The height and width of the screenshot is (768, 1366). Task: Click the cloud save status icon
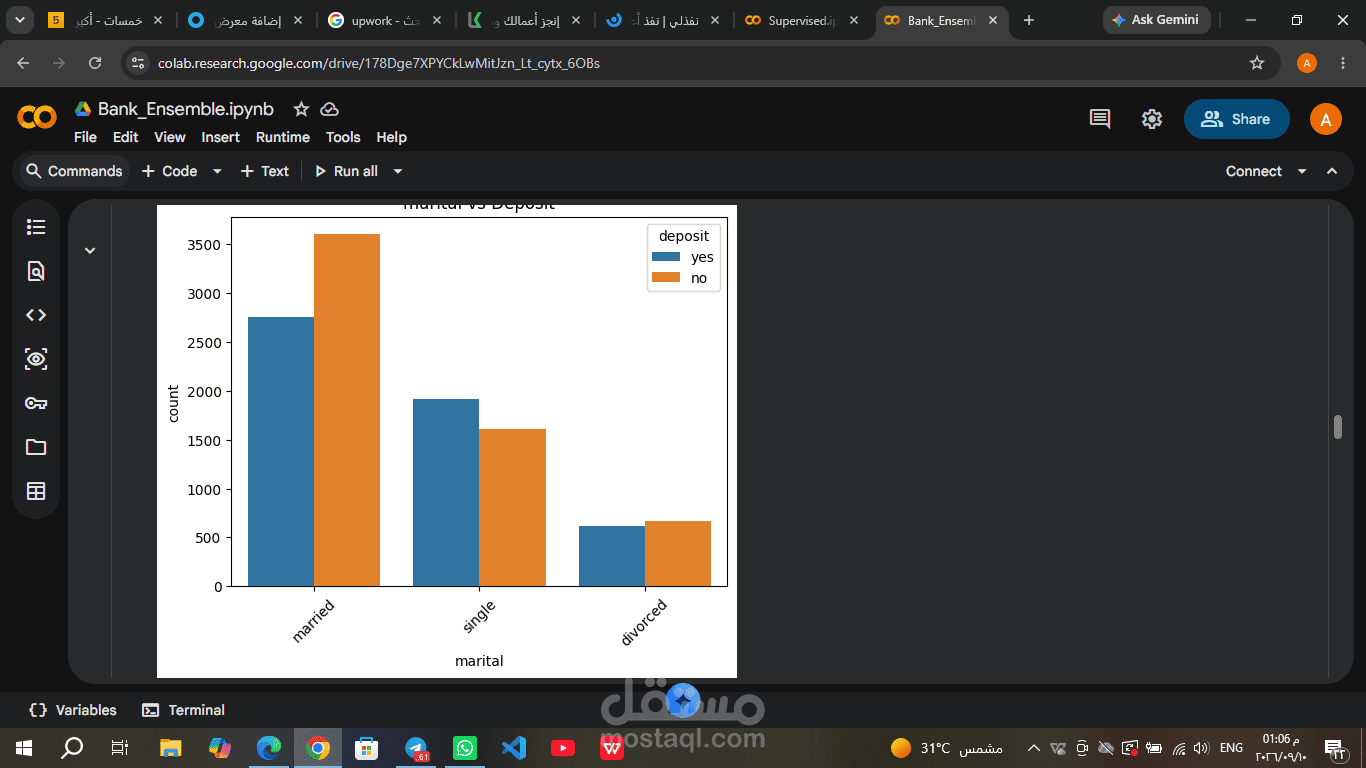click(329, 109)
